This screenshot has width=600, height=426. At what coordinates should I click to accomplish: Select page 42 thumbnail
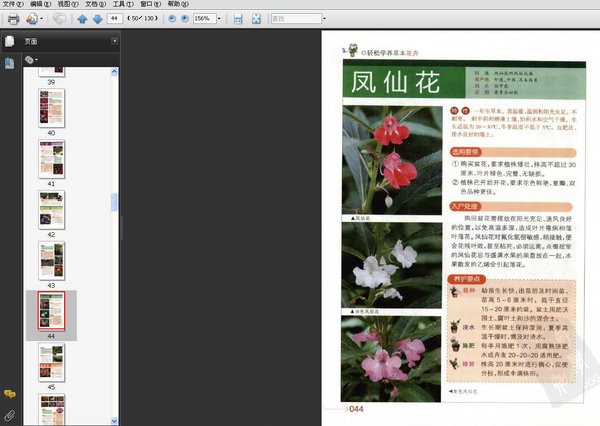click(51, 208)
